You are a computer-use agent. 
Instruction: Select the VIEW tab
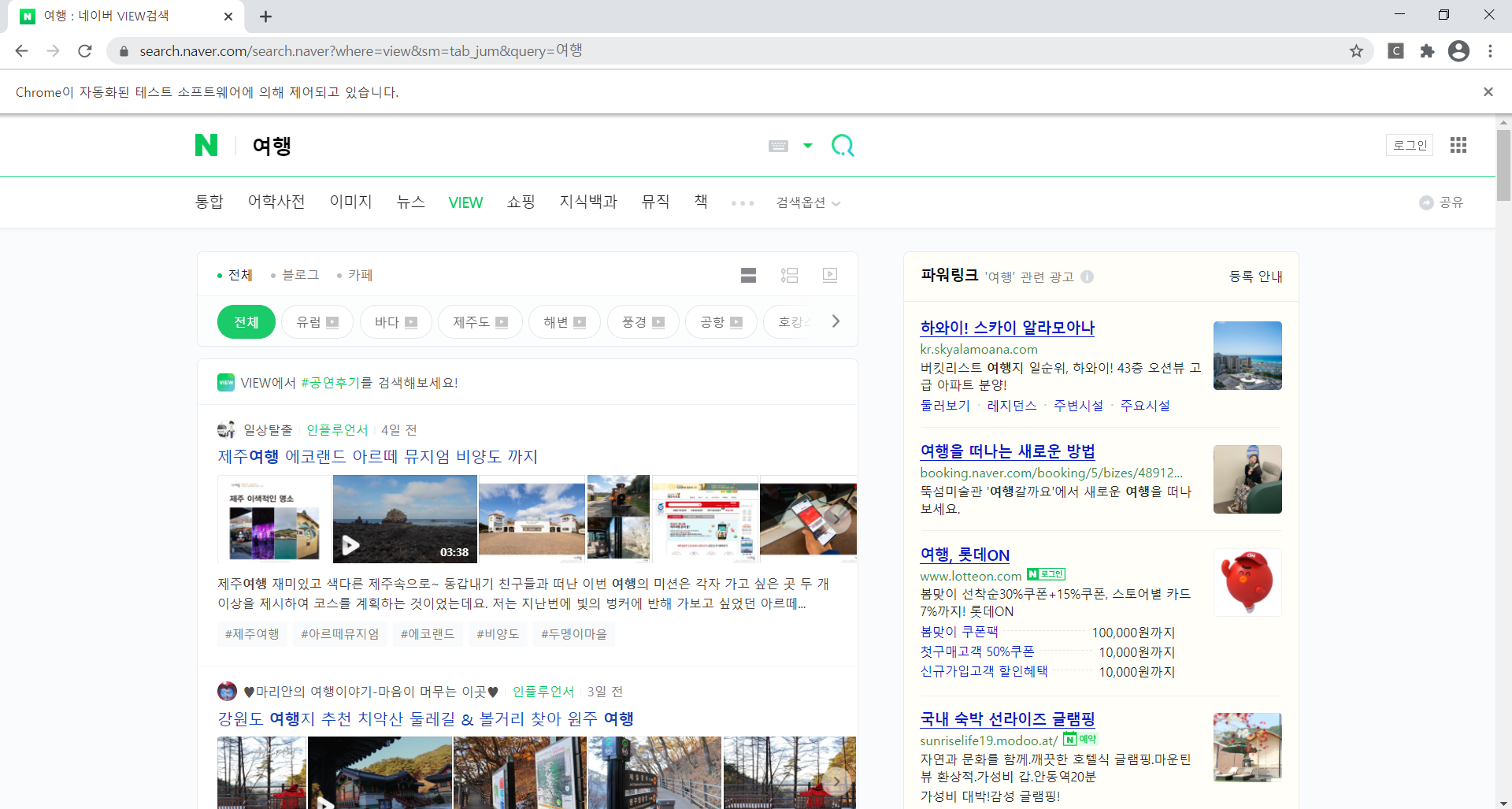[465, 202]
